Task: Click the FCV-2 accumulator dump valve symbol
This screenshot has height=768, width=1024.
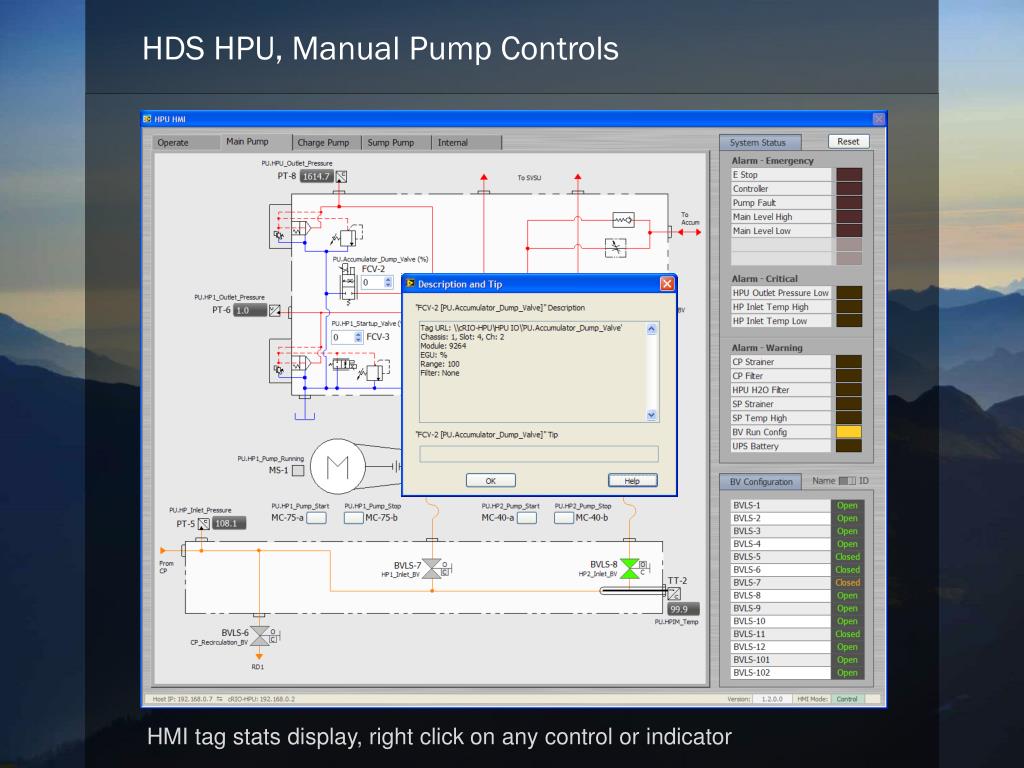Action: [x=348, y=285]
